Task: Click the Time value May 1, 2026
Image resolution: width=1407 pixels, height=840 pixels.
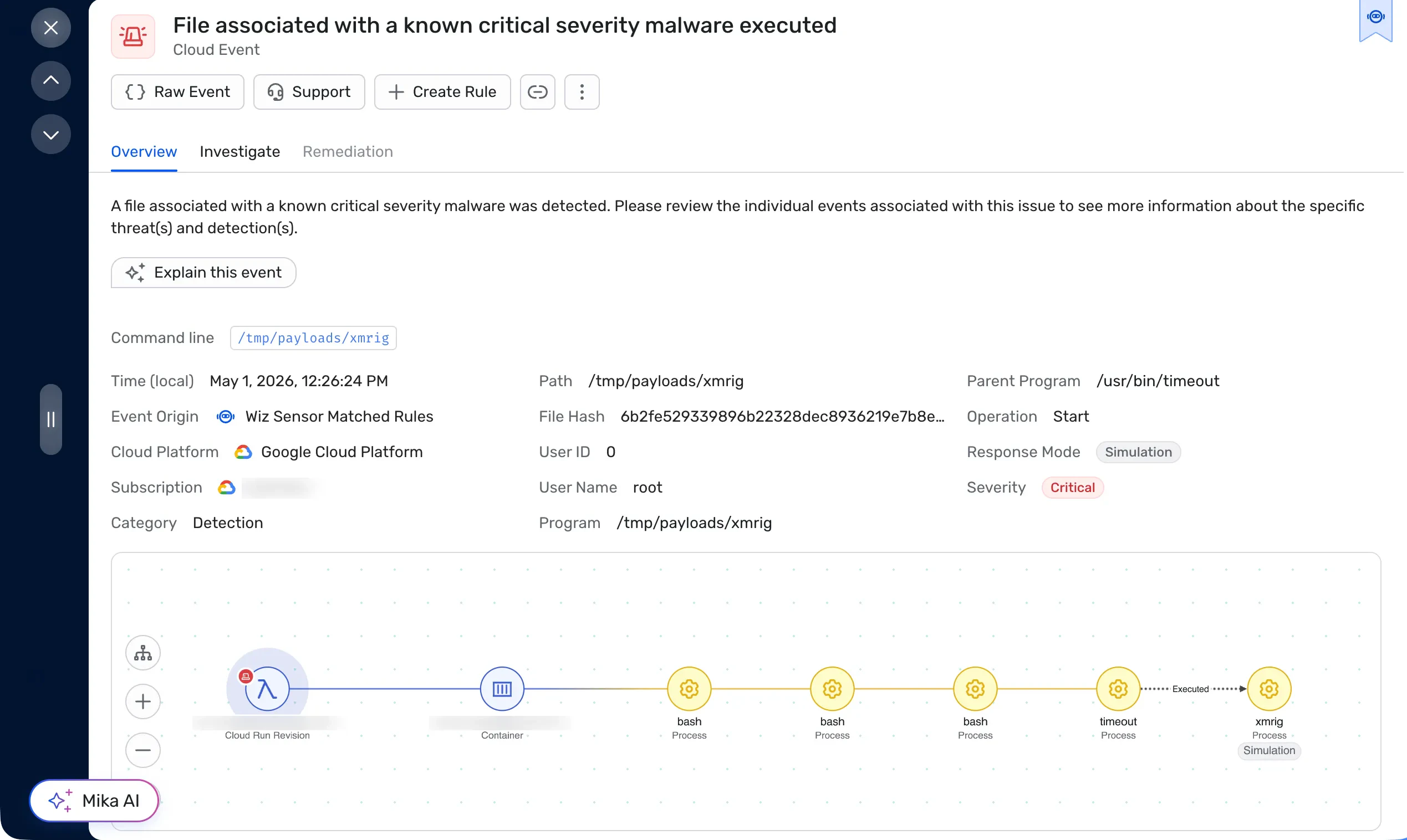Action: (298, 381)
